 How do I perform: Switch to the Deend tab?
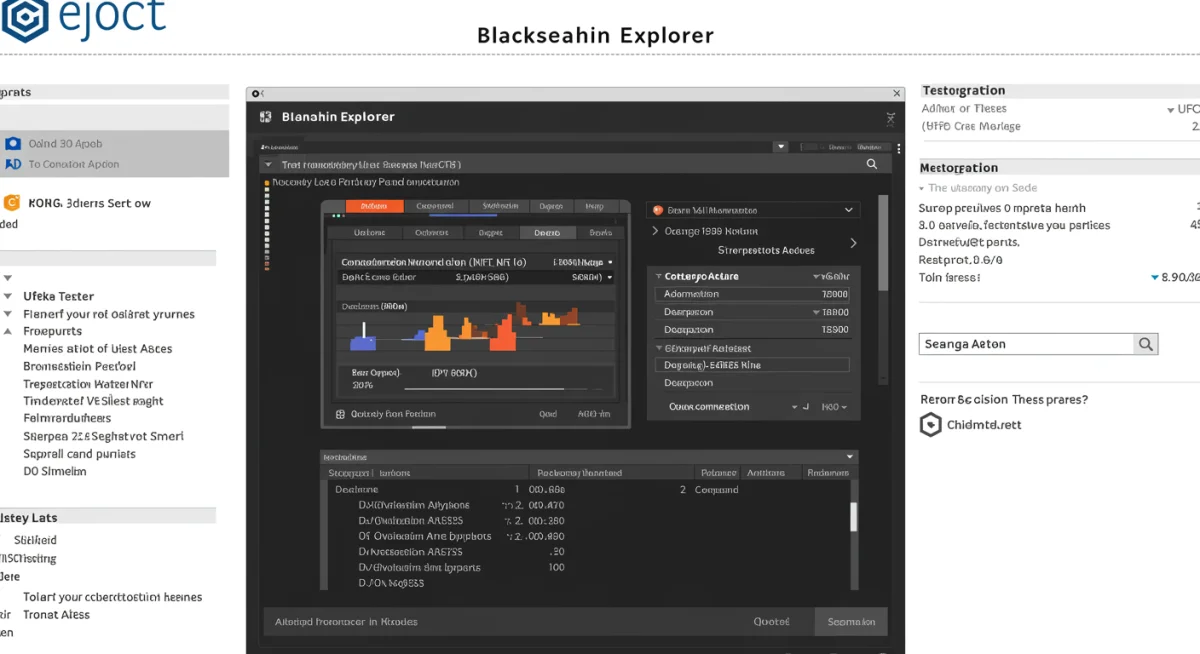click(550, 231)
